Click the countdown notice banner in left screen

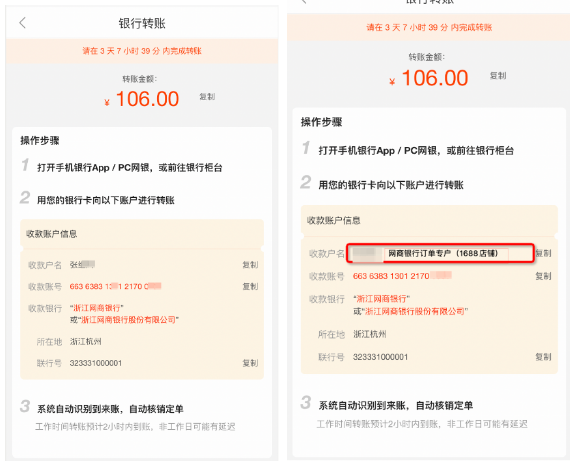[142, 51]
